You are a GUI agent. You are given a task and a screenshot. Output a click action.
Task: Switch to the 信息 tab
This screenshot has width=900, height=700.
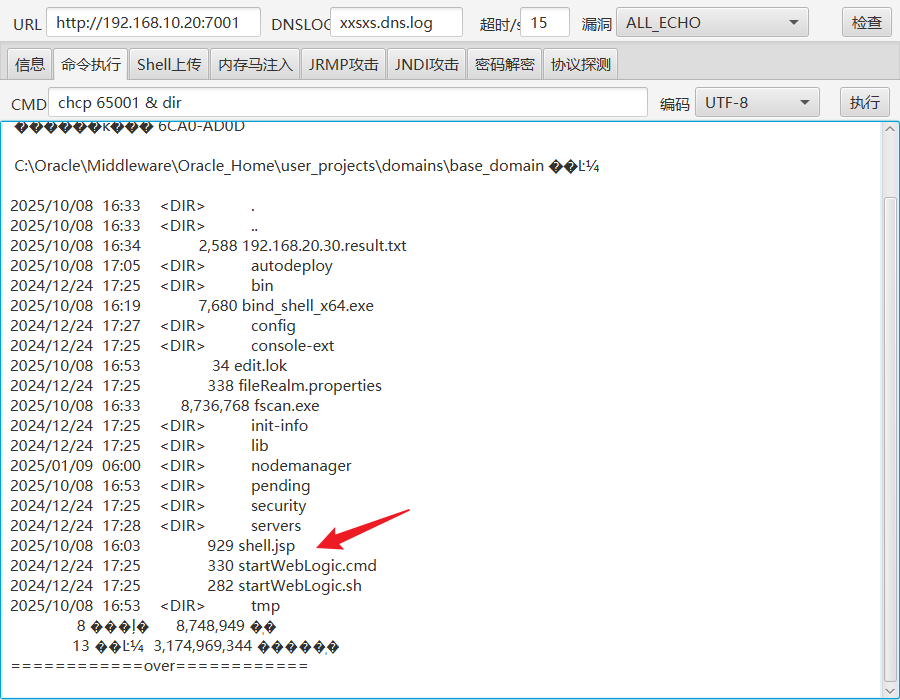point(29,65)
